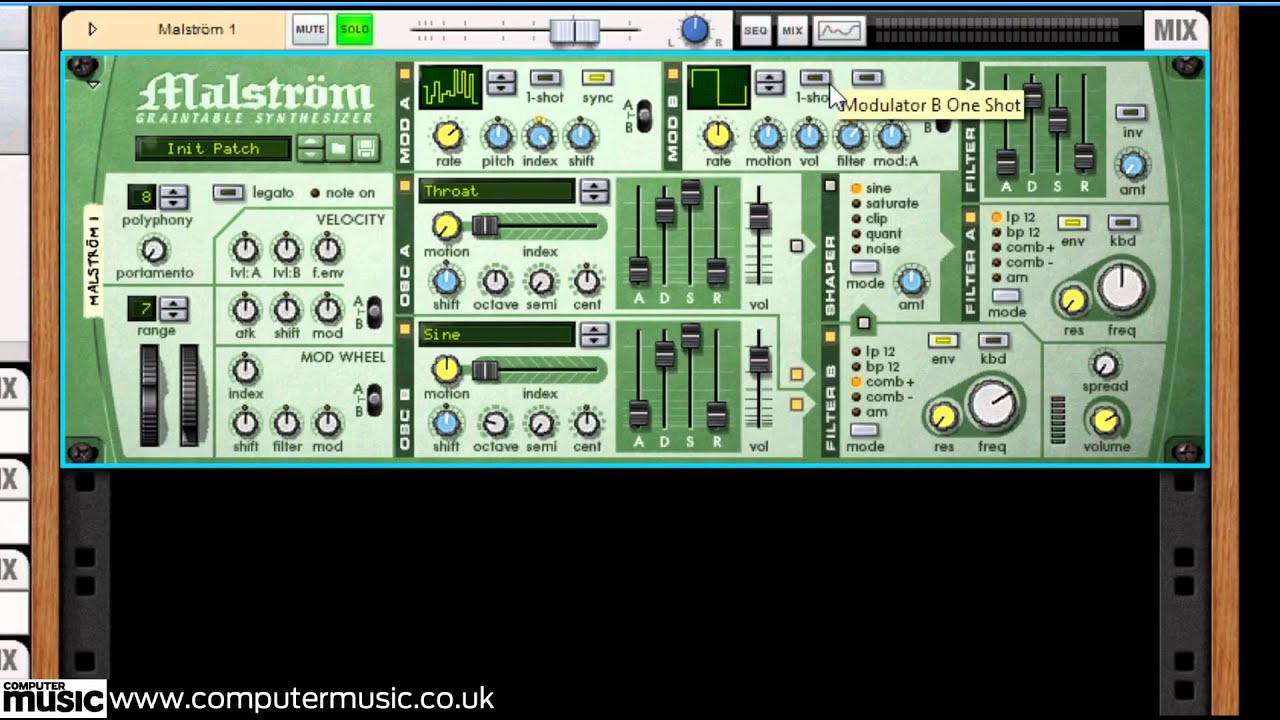Toggle Filter B kbd button
The image size is (1280, 720).
993,341
